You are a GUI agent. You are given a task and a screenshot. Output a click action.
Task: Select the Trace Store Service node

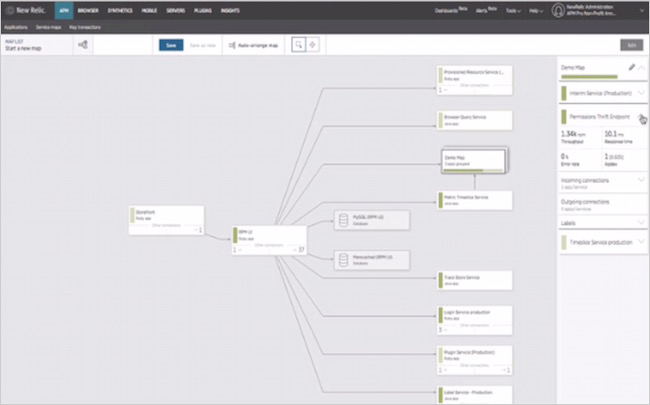(x=475, y=280)
